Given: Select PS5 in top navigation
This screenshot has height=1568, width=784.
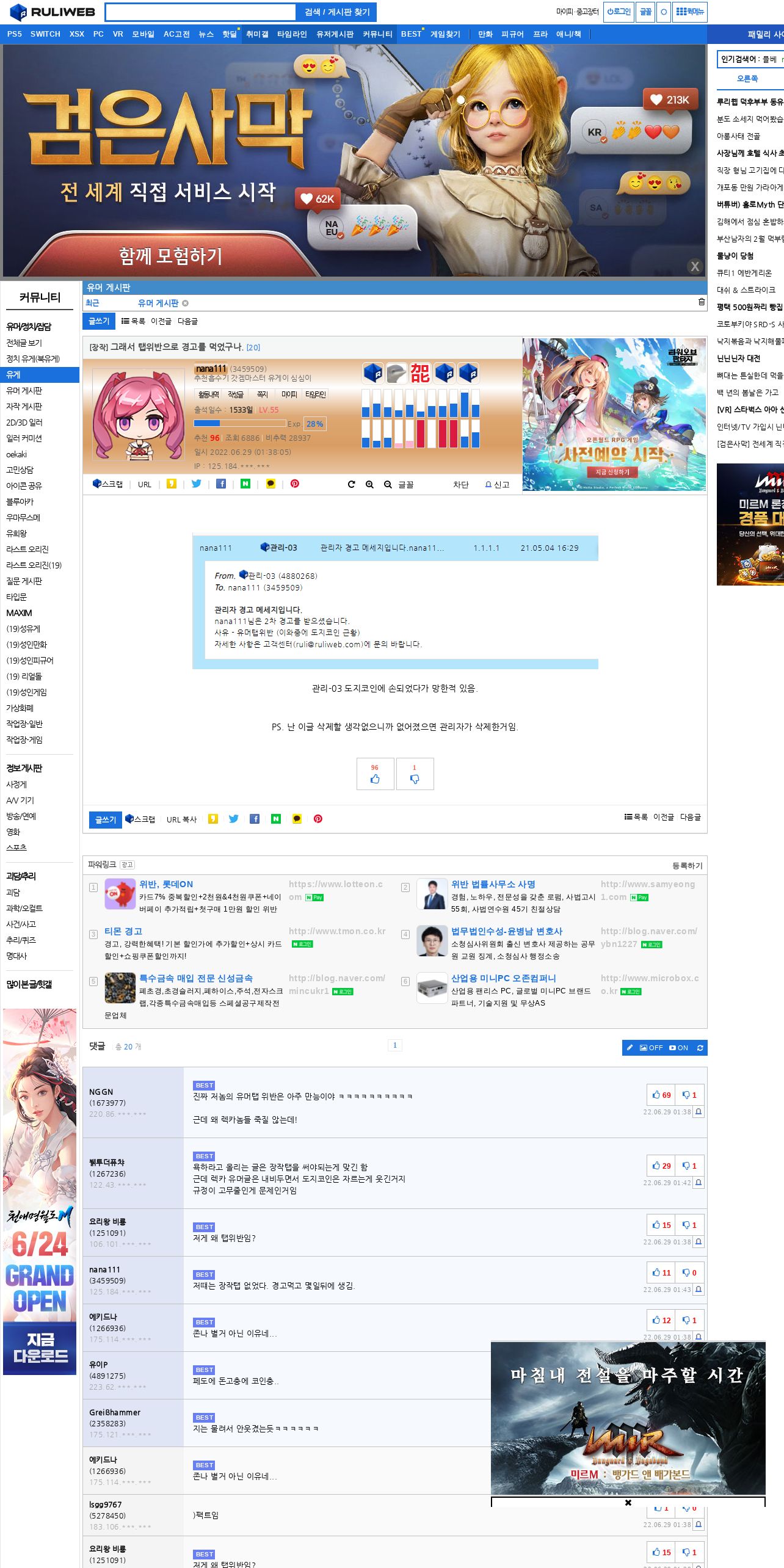Looking at the screenshot, I should (x=14, y=34).
